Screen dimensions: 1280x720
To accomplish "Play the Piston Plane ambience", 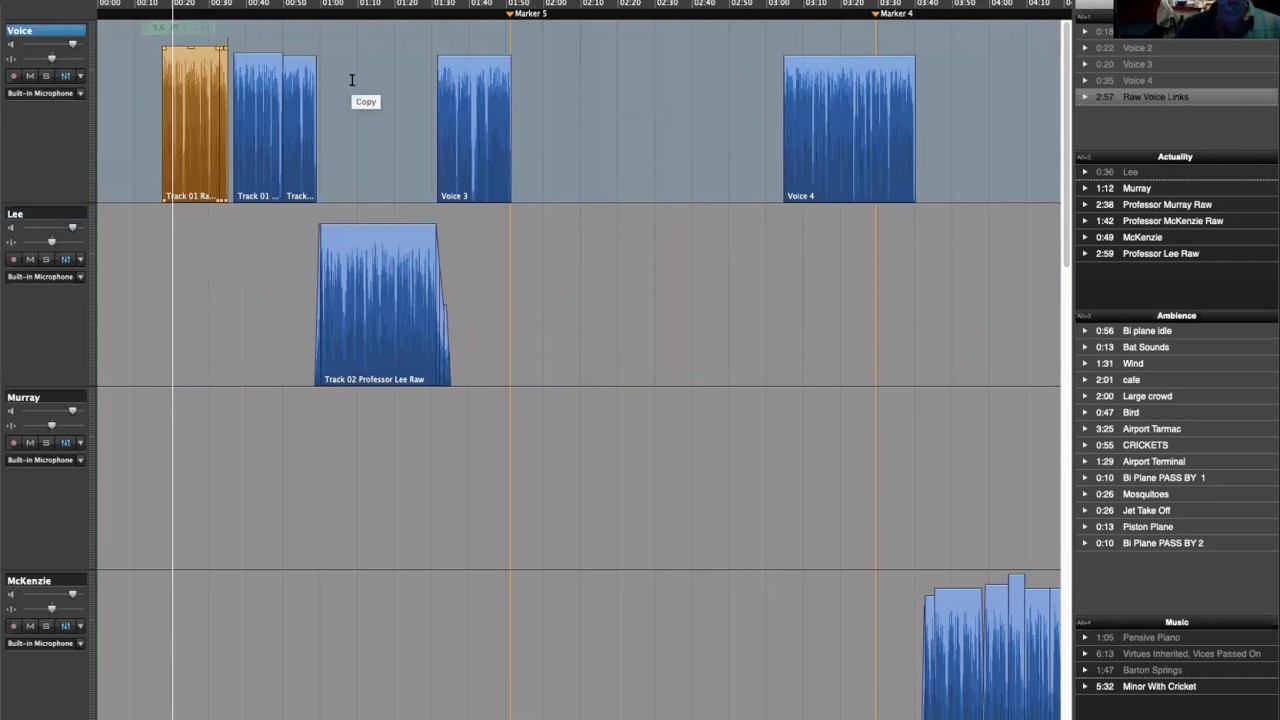I will pyautogui.click(x=1085, y=527).
